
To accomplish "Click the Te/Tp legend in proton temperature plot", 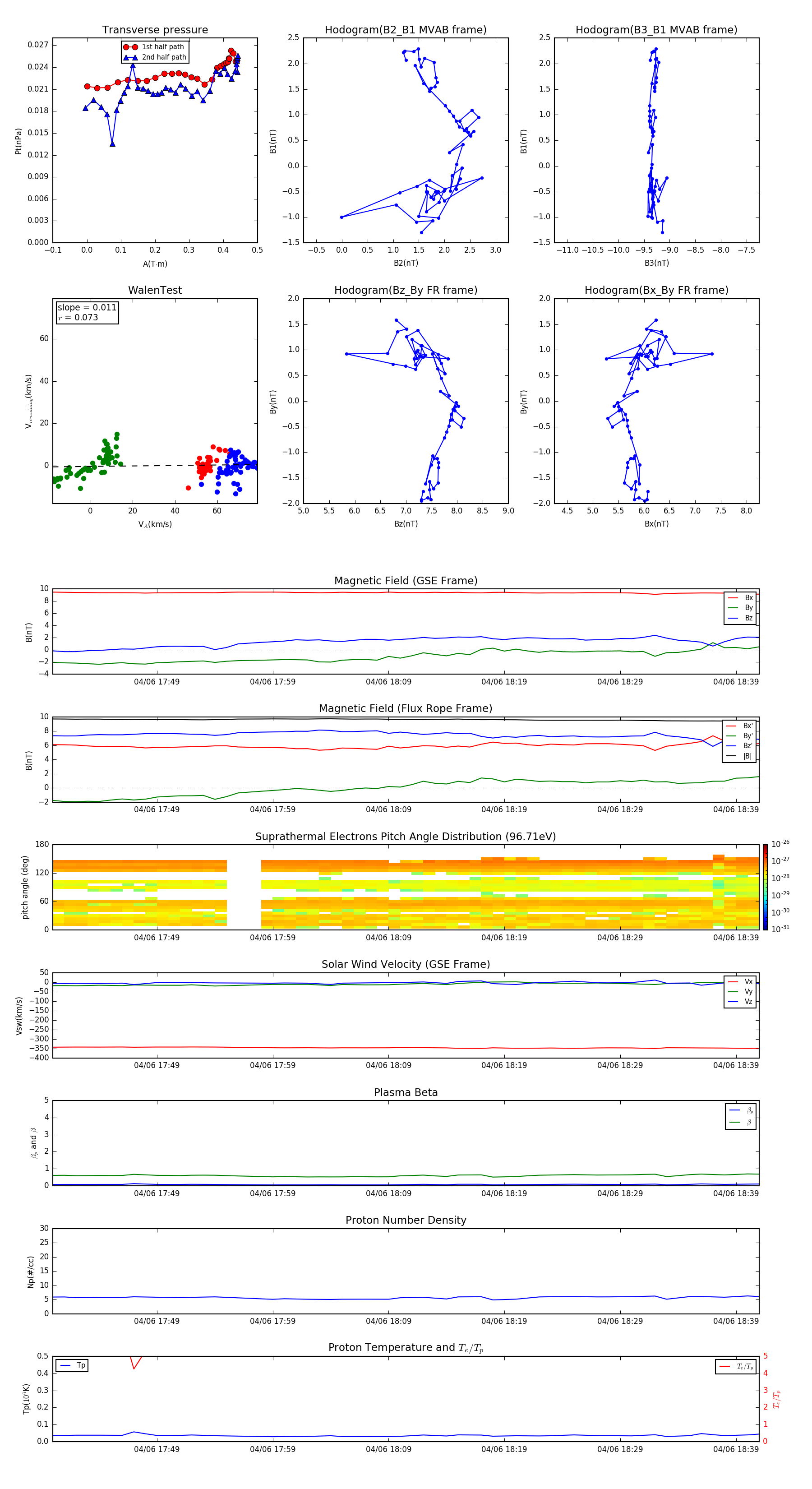I will point(736,1366).
